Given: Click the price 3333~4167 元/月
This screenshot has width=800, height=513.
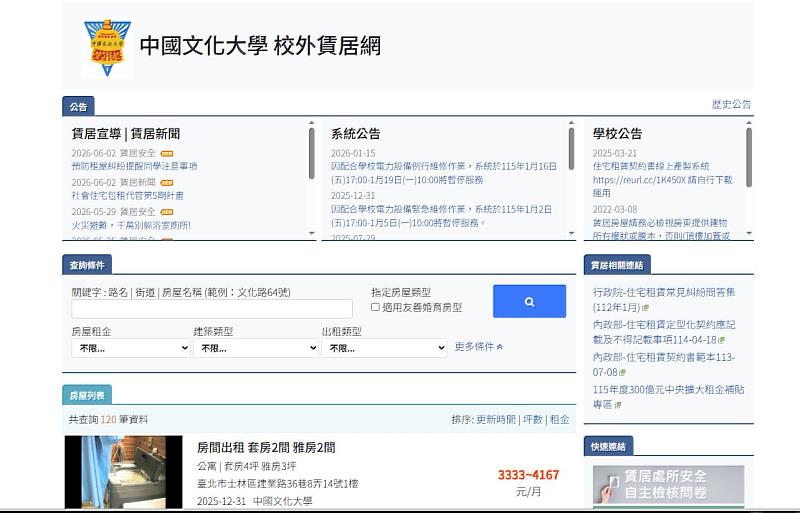Looking at the screenshot, I should coord(529,483).
